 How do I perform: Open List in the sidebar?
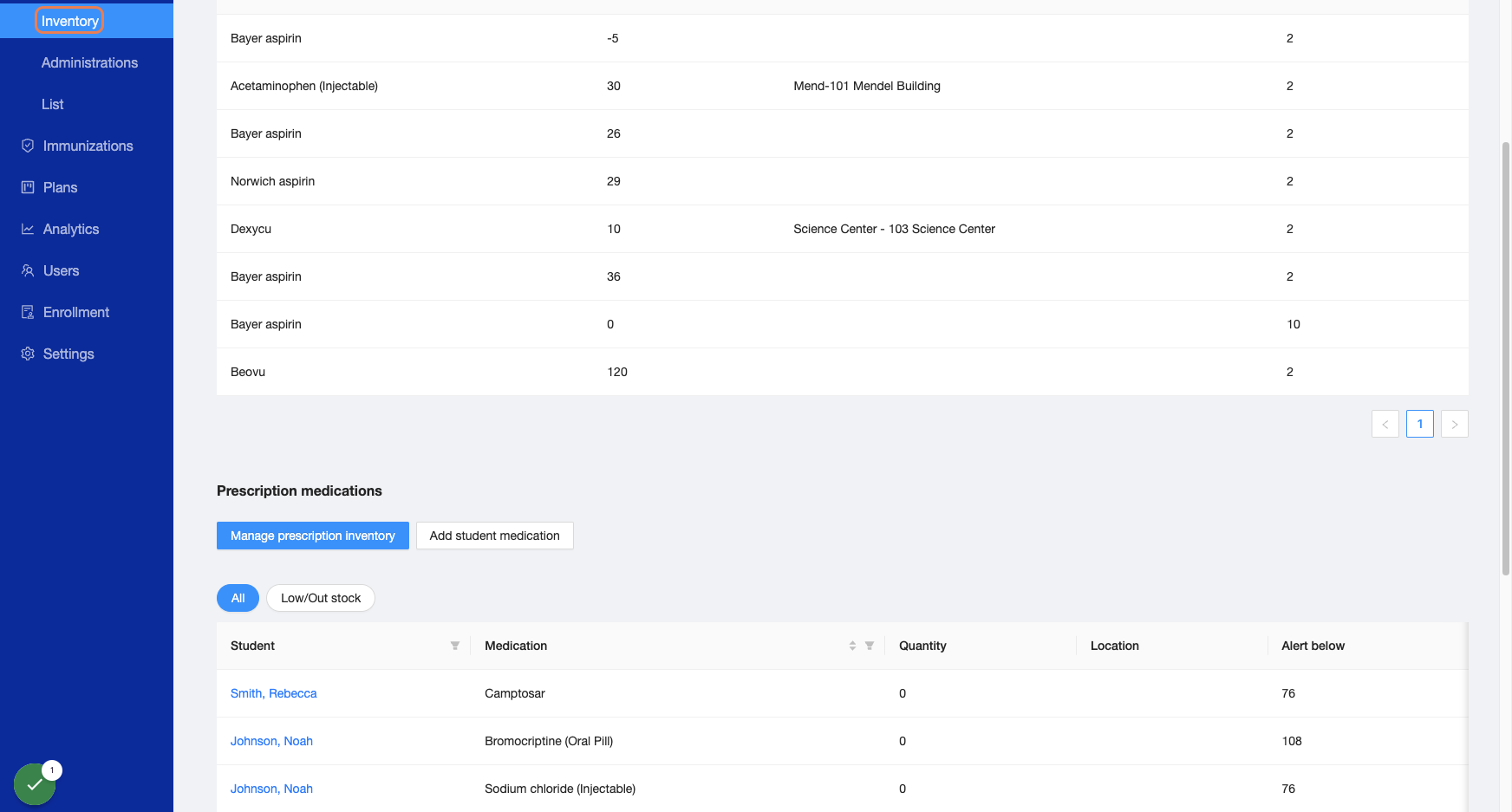click(53, 104)
